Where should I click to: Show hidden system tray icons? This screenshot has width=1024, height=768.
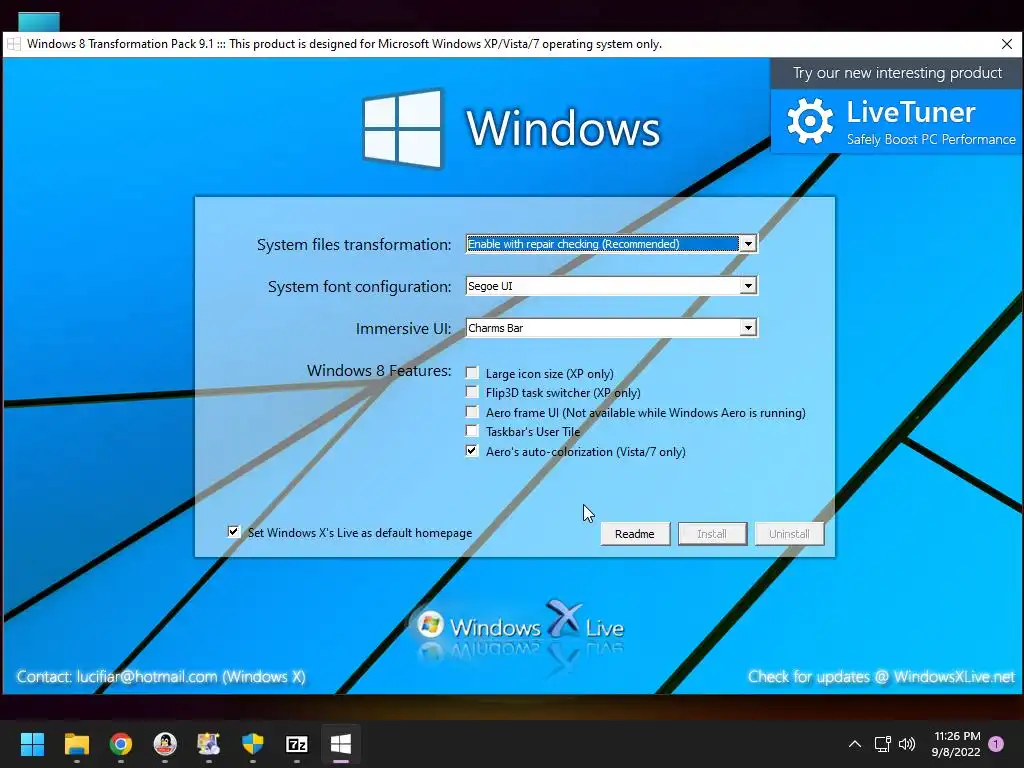[854, 744]
